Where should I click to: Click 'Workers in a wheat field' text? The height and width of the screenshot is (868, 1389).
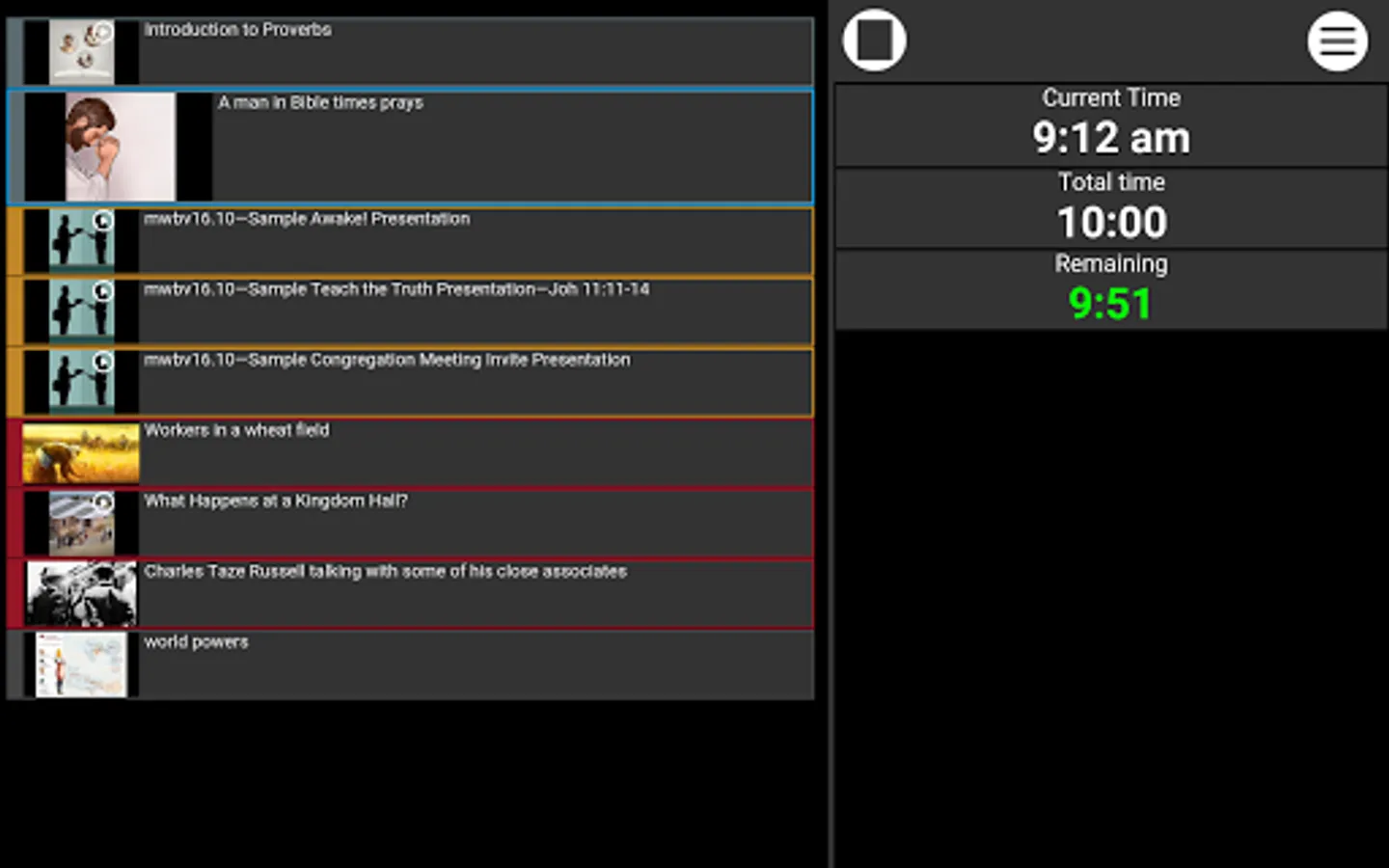pyautogui.click(x=236, y=430)
